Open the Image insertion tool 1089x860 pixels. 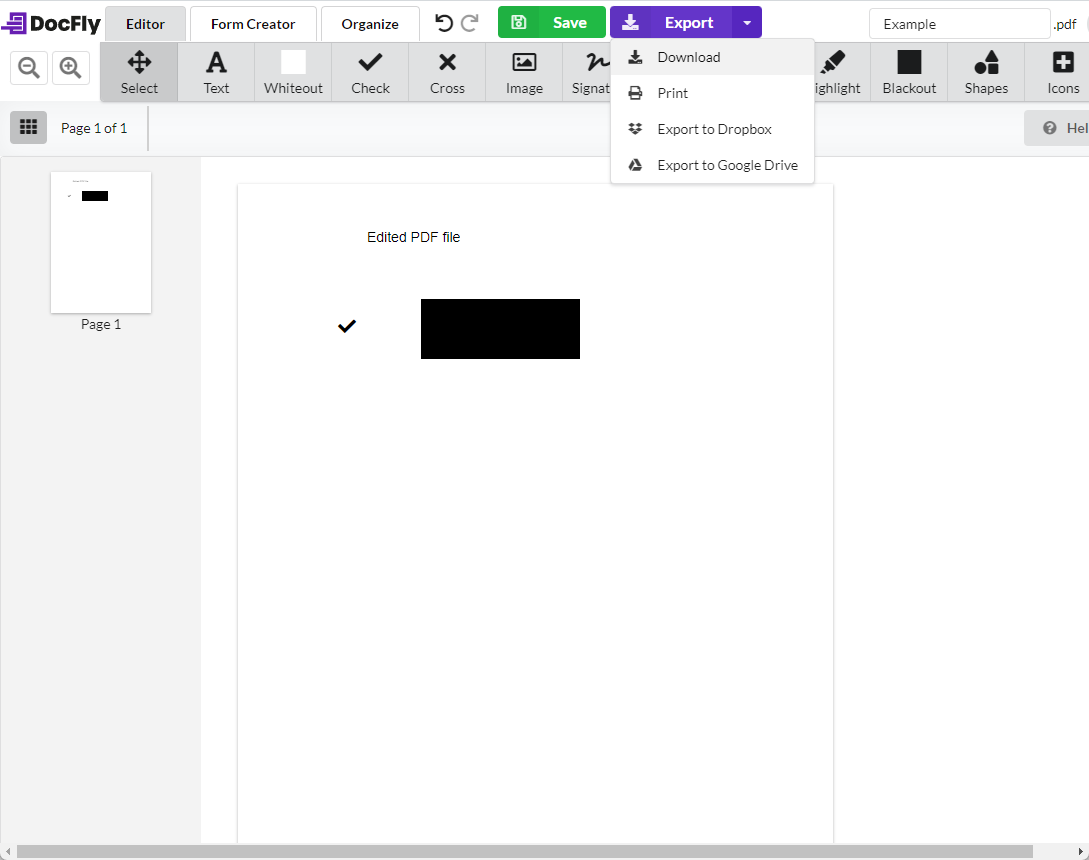tap(524, 71)
